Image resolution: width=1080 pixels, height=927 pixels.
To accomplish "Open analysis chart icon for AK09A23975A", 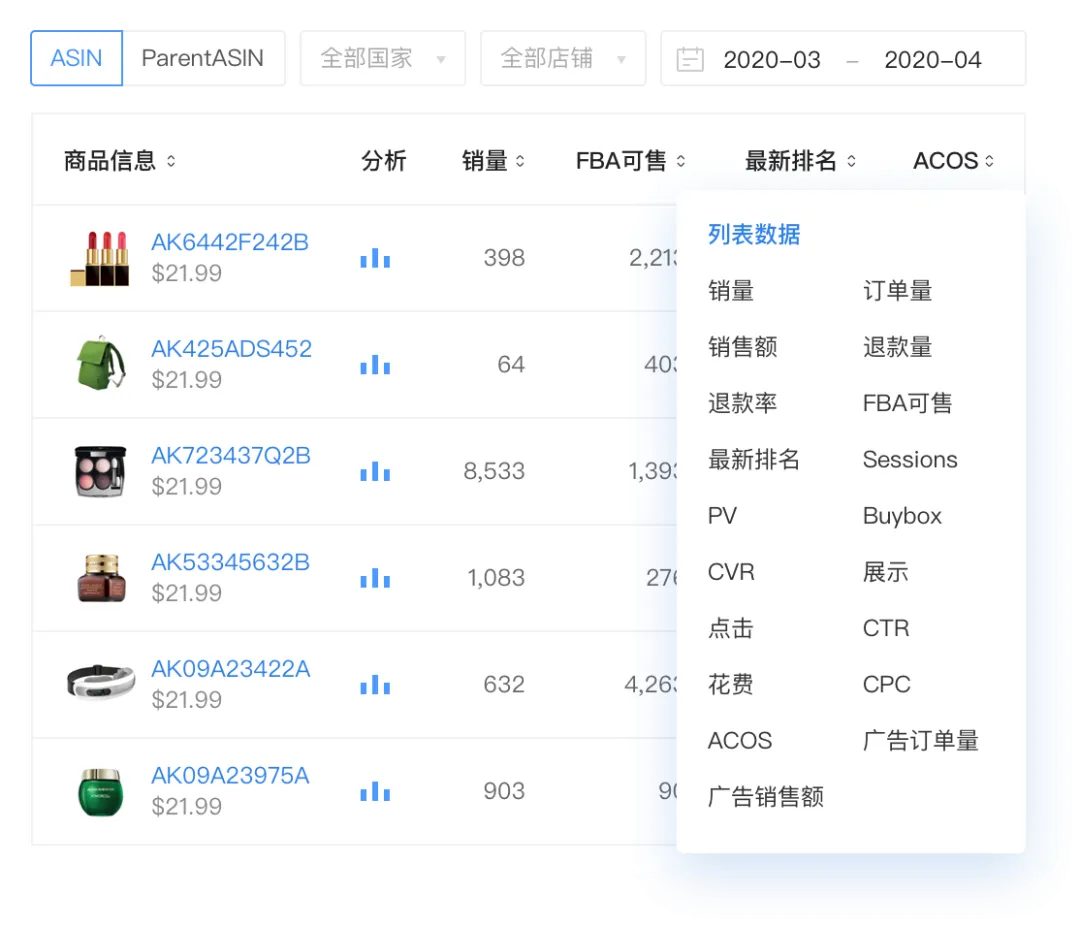I will [375, 792].
